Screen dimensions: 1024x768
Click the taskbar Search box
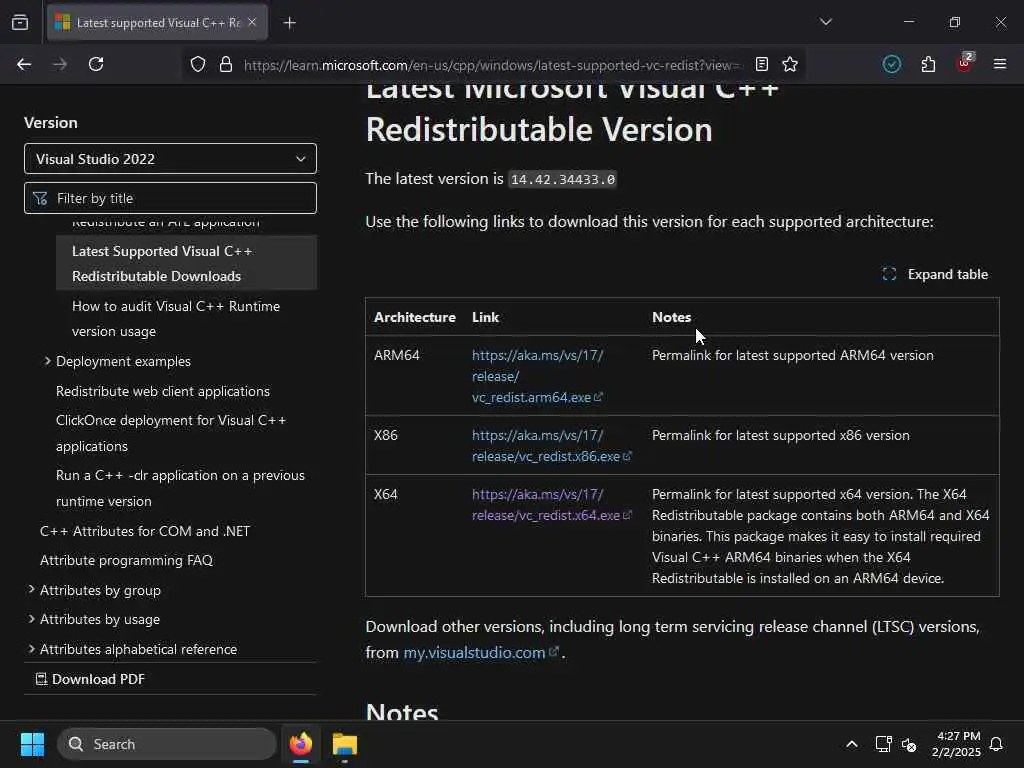coord(167,744)
